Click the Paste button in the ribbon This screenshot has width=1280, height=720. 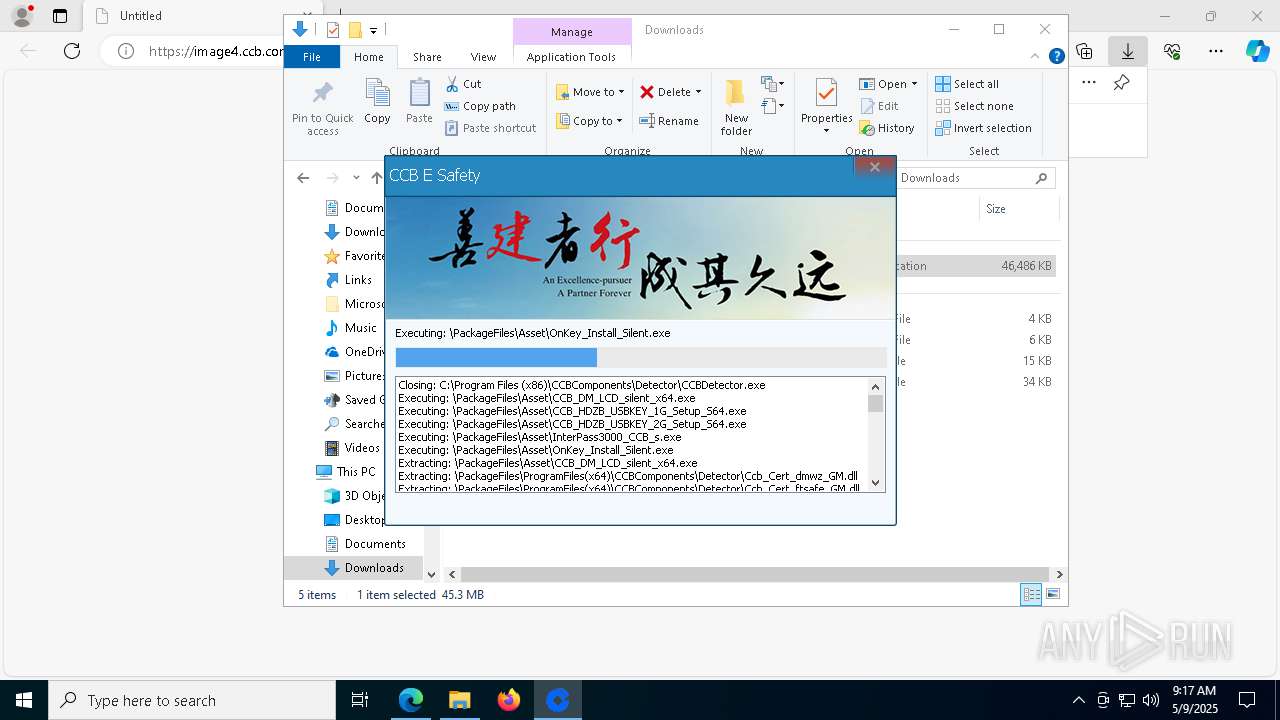[419, 102]
